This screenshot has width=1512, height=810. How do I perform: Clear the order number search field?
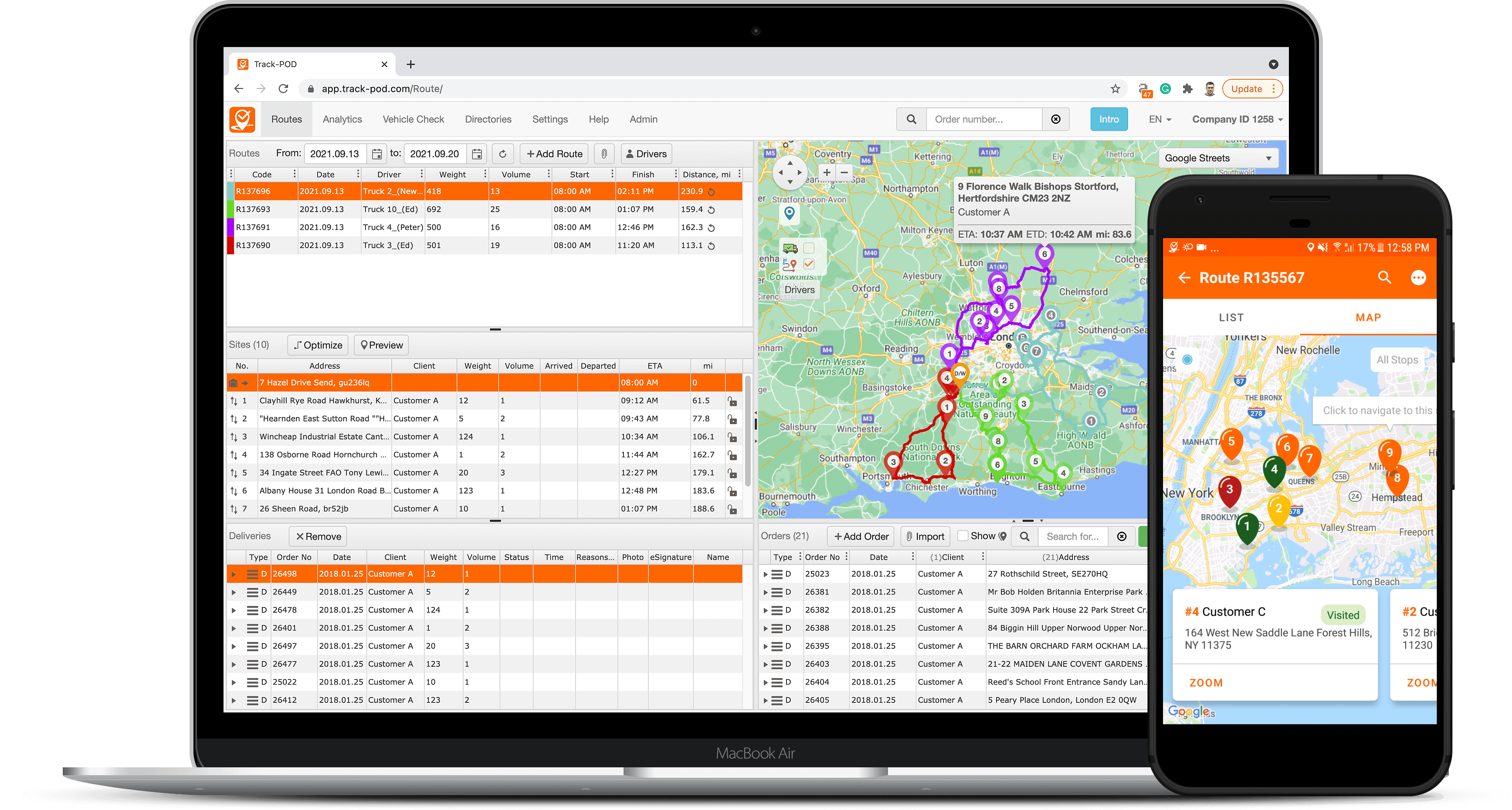click(x=1055, y=120)
